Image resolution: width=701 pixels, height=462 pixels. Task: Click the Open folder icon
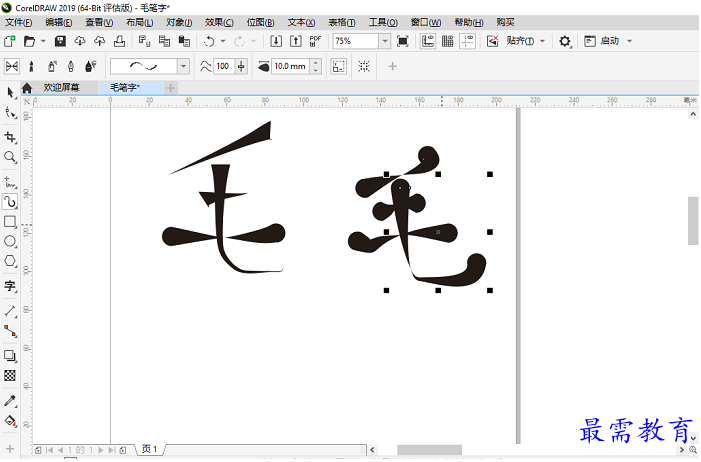click(30, 41)
